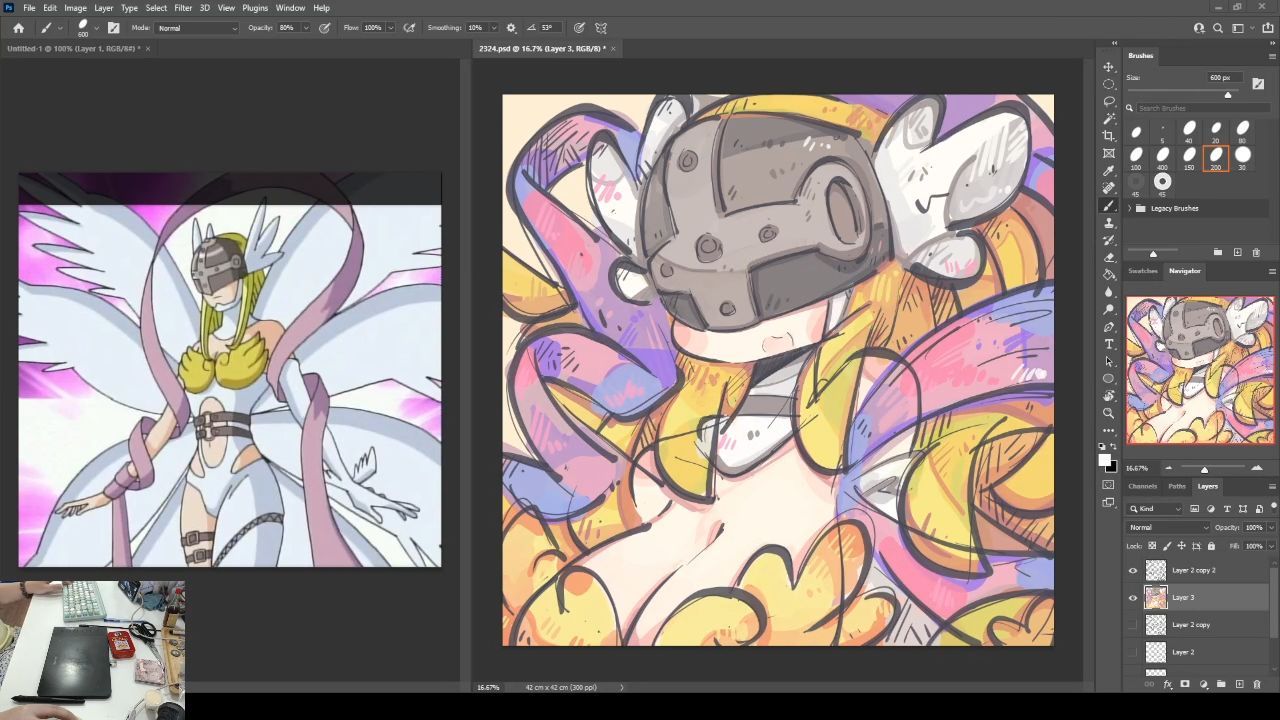Select the Brush tool in toolbar

click(x=1108, y=205)
